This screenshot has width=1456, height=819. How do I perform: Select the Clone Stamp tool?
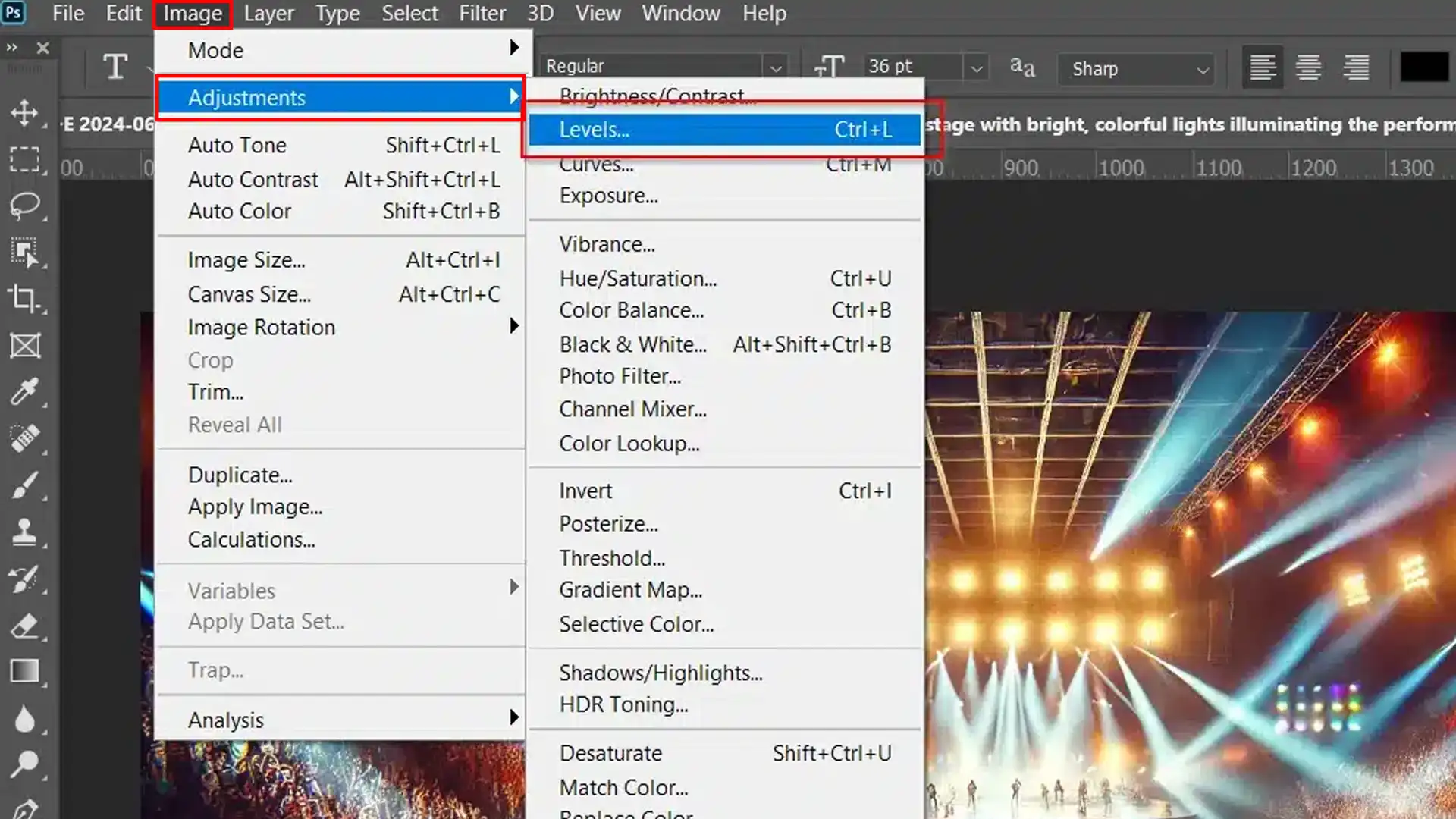25,532
